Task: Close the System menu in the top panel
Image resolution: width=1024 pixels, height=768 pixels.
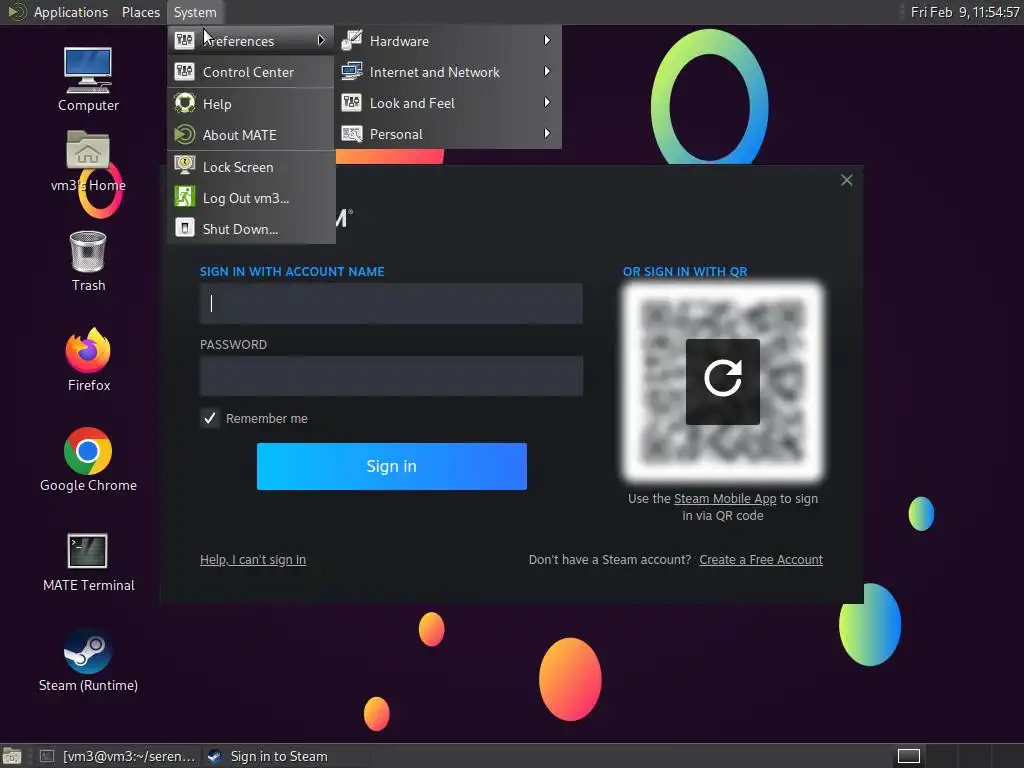Action: pos(195,12)
